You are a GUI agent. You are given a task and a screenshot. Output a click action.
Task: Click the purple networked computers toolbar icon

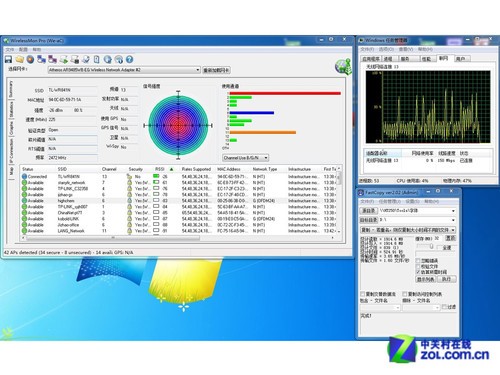pos(52,60)
